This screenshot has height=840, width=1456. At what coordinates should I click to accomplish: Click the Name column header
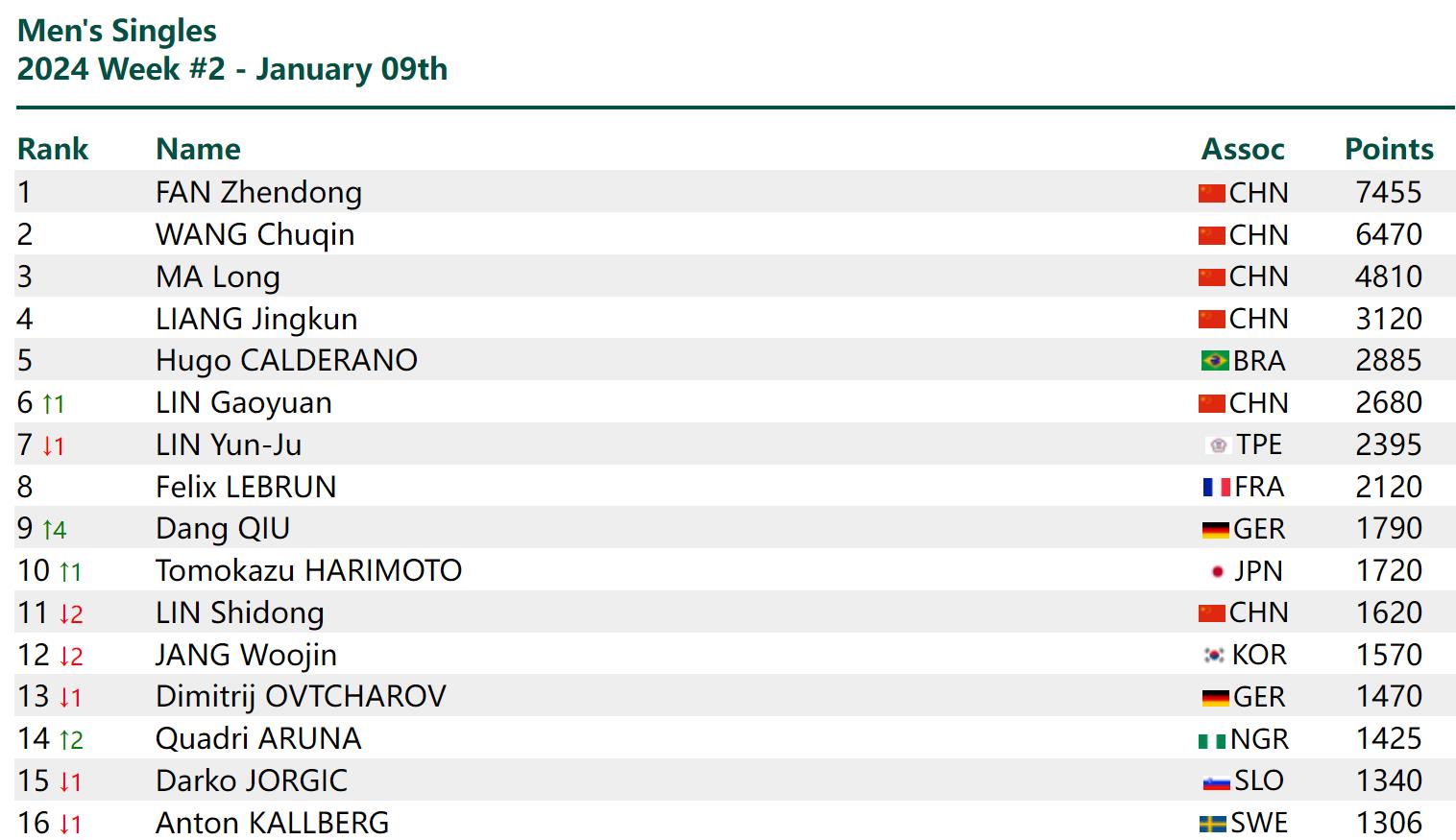[198, 149]
